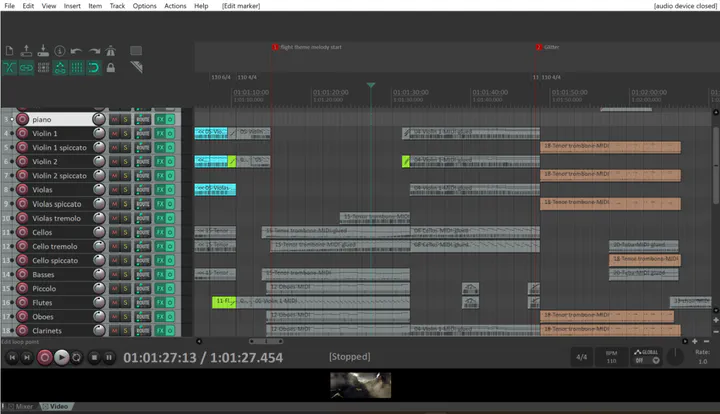Image resolution: width=720 pixels, height=414 pixels.
Task: Solo the Oboes track
Action: coord(125,317)
